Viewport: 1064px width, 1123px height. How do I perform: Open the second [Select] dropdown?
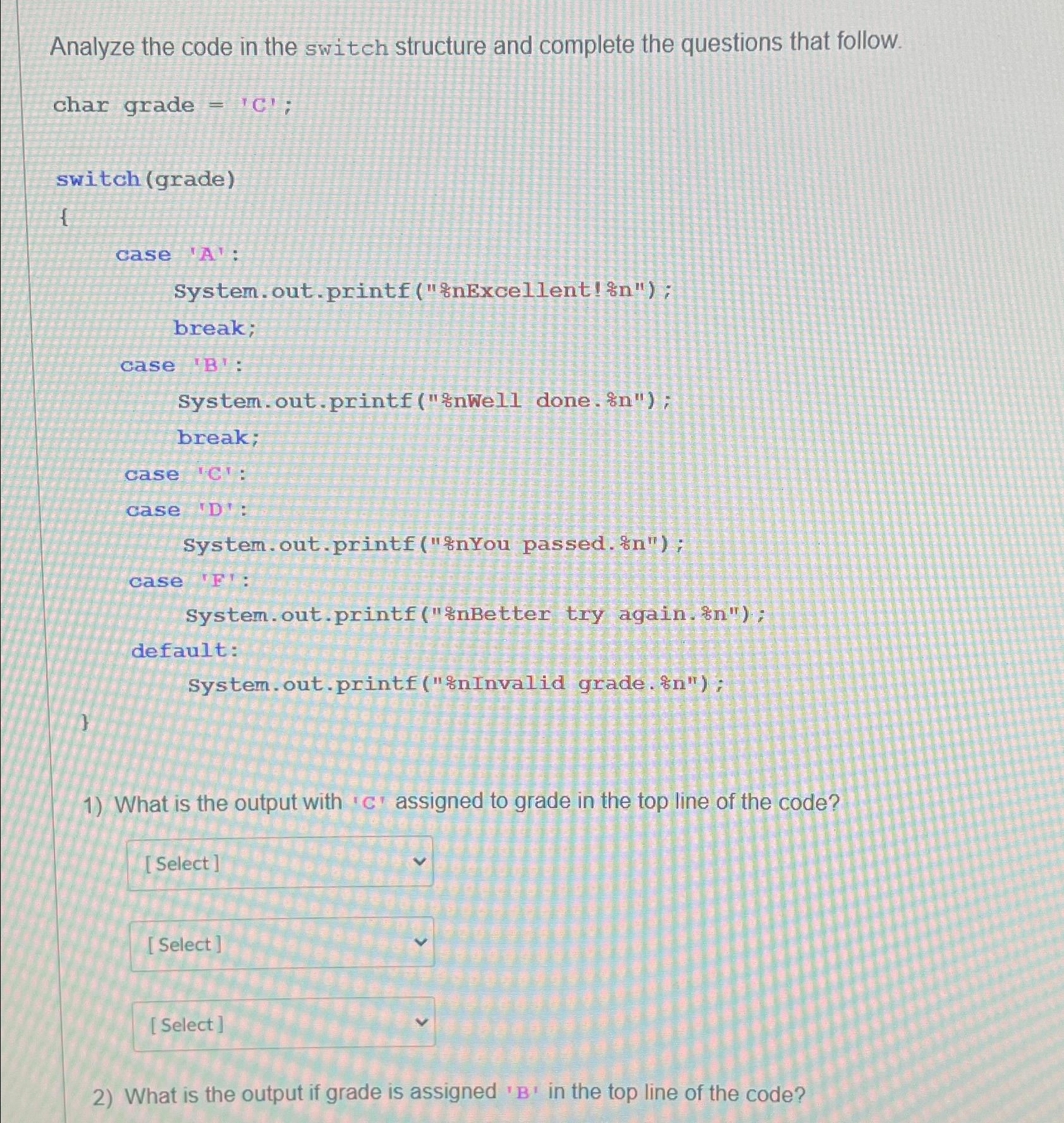tap(280, 944)
